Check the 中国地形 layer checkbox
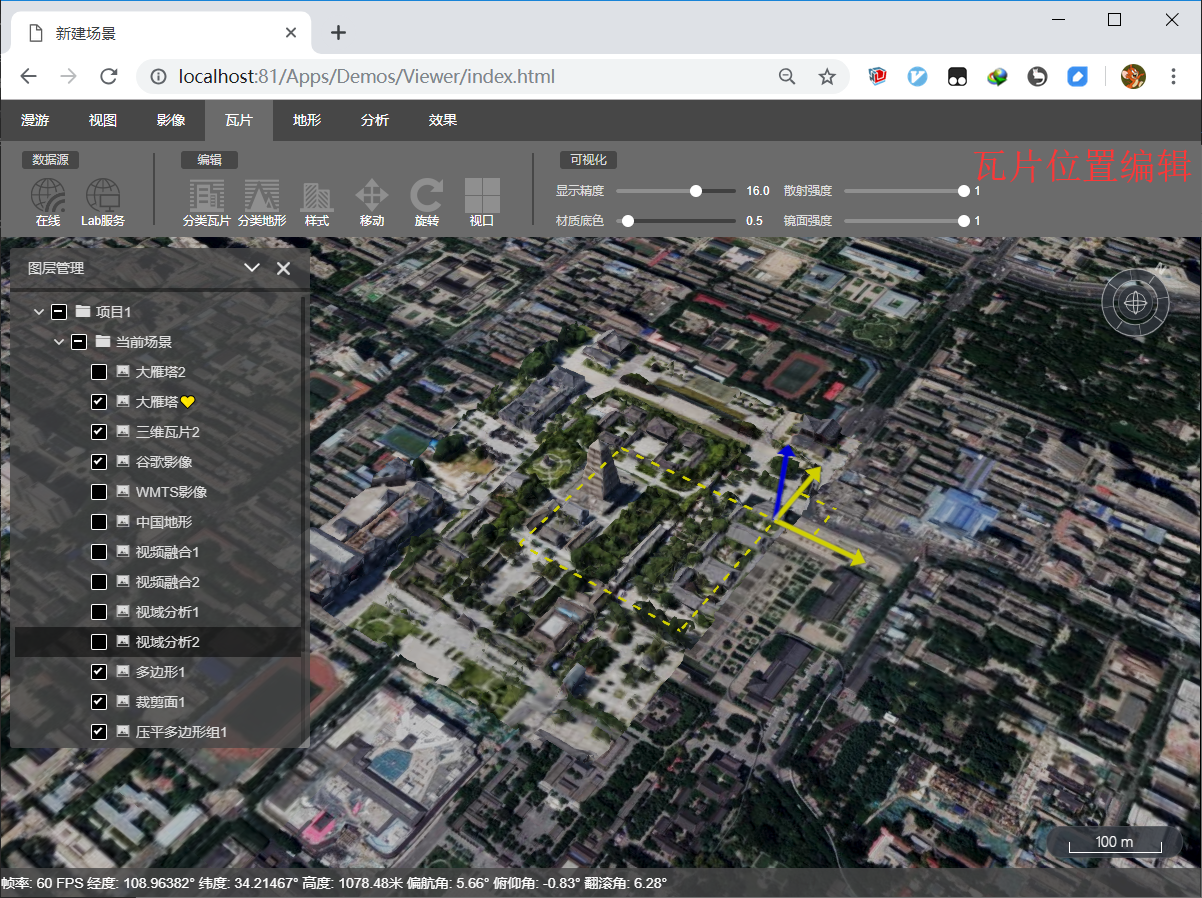1202x898 pixels. click(99, 522)
